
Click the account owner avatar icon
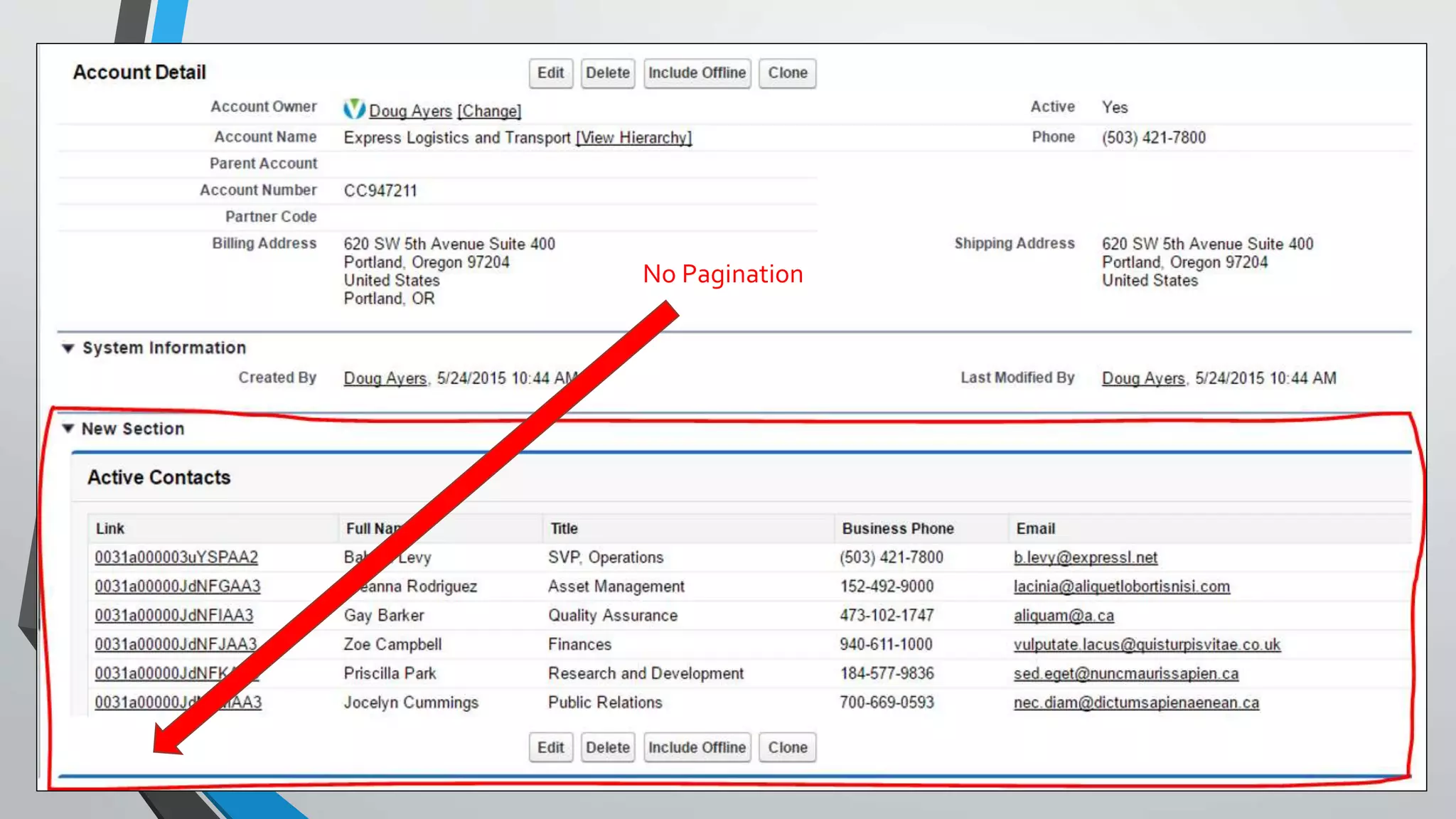pyautogui.click(x=354, y=109)
